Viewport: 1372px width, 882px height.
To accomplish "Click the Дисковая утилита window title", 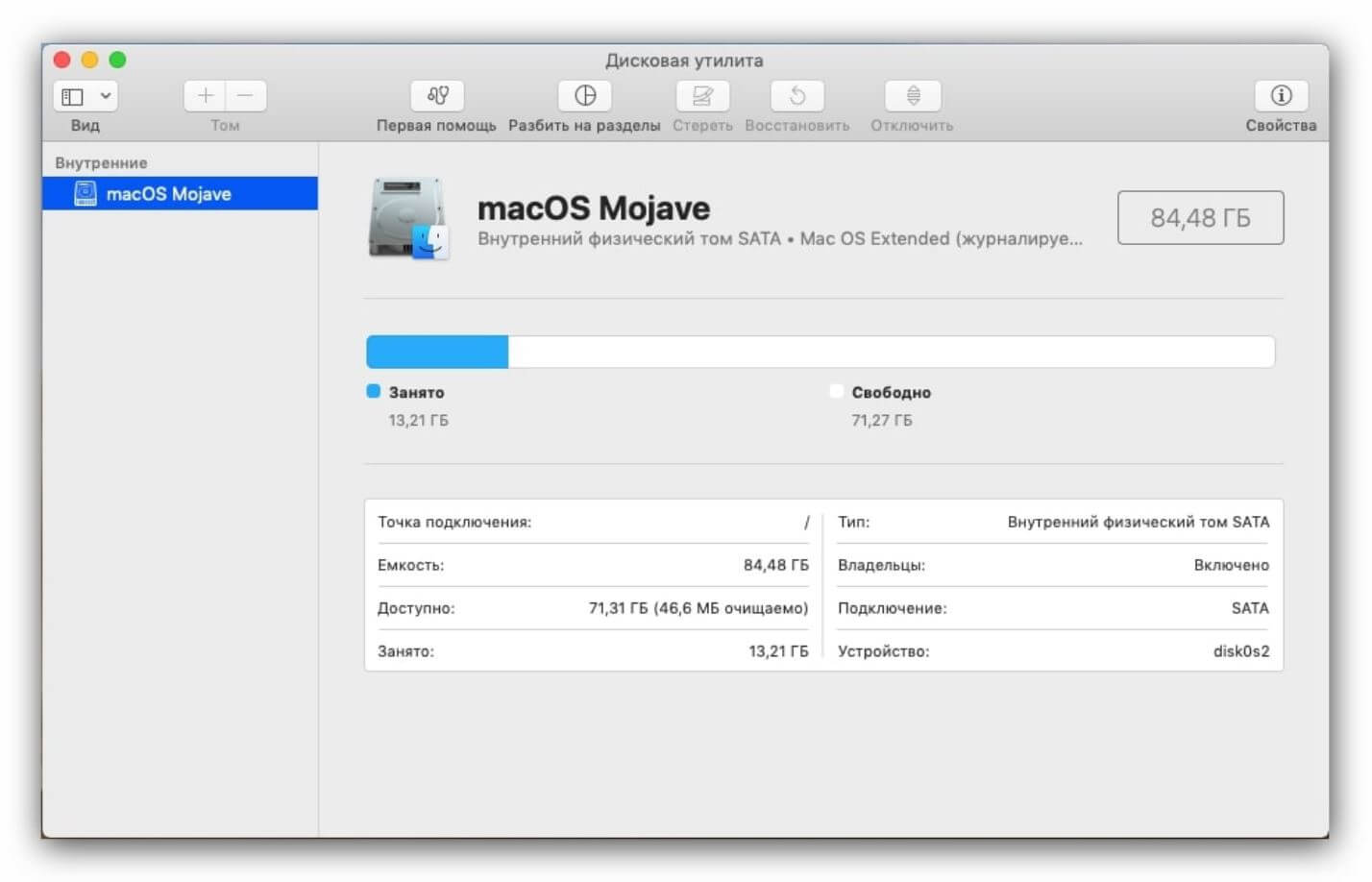I will [684, 60].
